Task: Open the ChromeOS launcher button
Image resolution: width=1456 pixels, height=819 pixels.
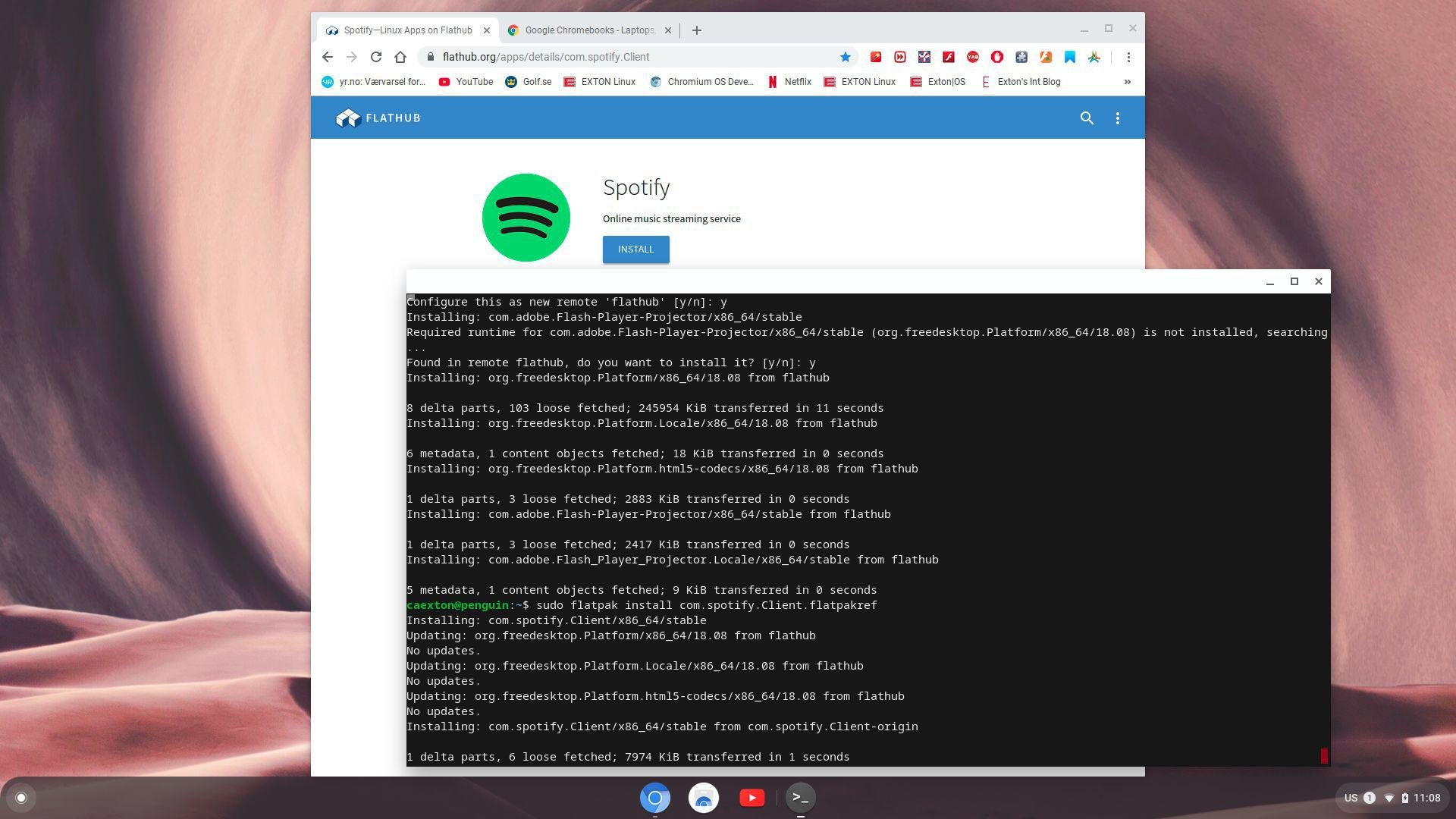Action: coord(21,798)
